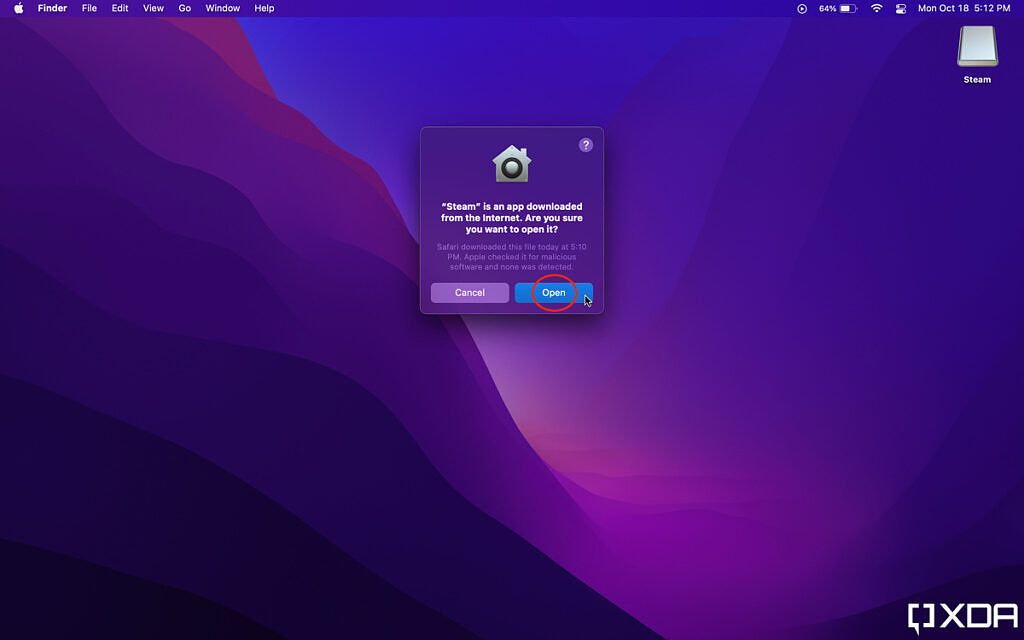Open the Finder menu
Viewport: 1024px width, 640px height.
[x=51, y=8]
